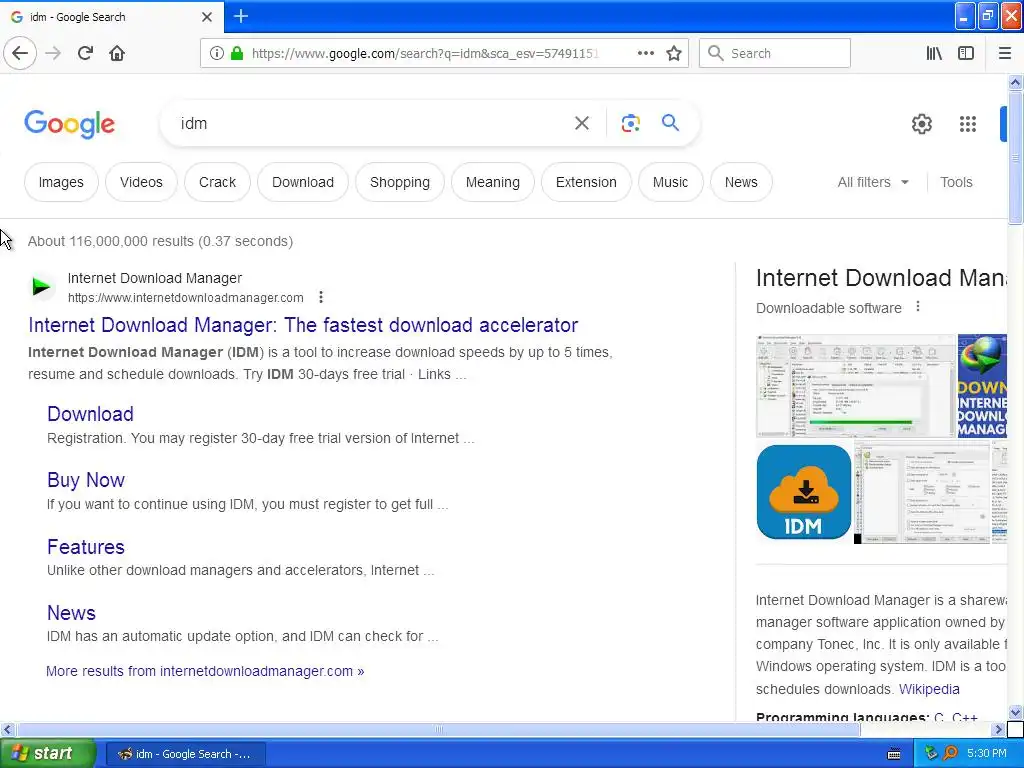Select the Crack filter chip
The height and width of the screenshot is (768, 1024).
(x=217, y=182)
